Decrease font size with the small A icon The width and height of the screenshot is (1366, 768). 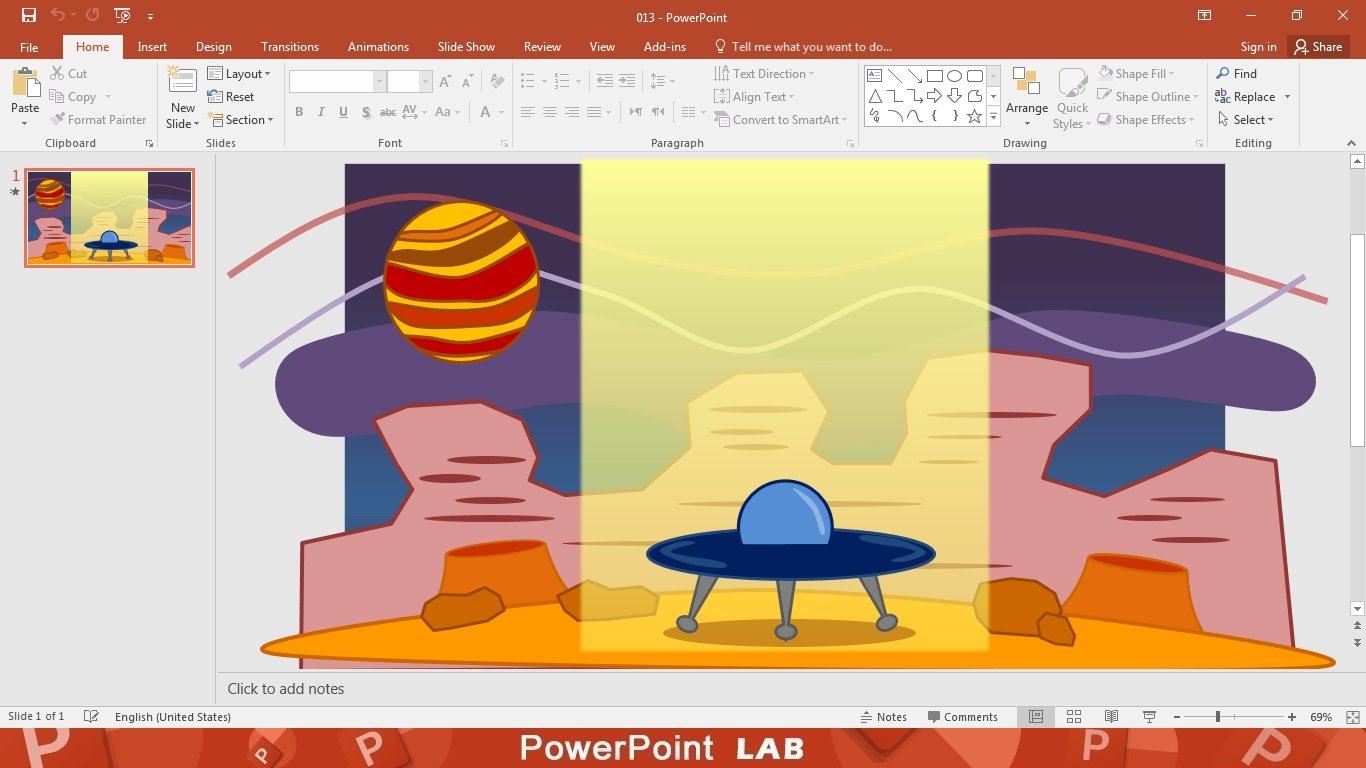pos(466,82)
